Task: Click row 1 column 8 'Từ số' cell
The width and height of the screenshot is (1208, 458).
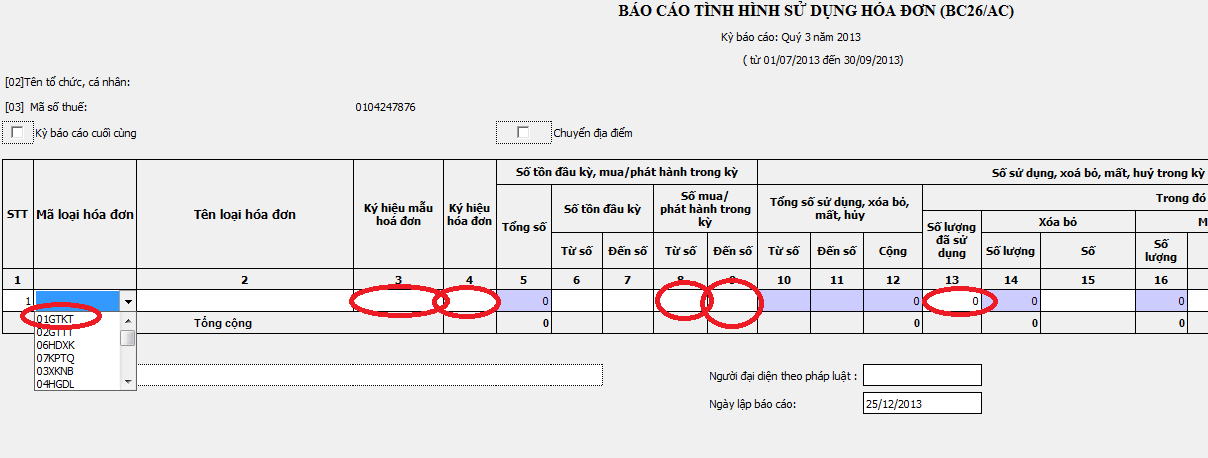Action: click(680, 300)
